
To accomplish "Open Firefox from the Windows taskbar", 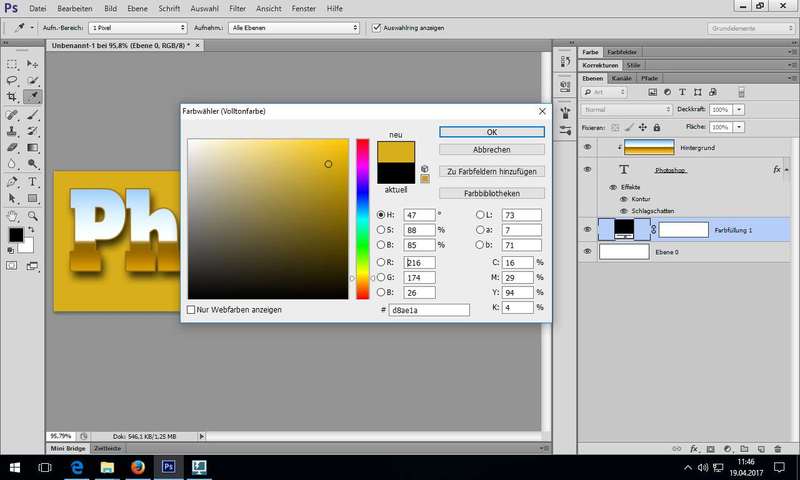I will [138, 466].
